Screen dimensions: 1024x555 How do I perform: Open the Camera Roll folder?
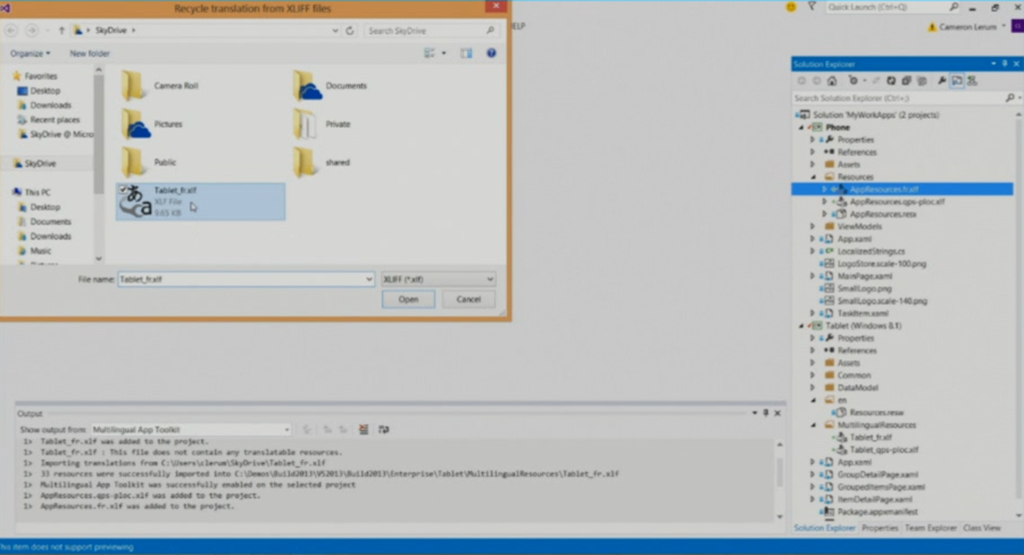tap(160, 86)
